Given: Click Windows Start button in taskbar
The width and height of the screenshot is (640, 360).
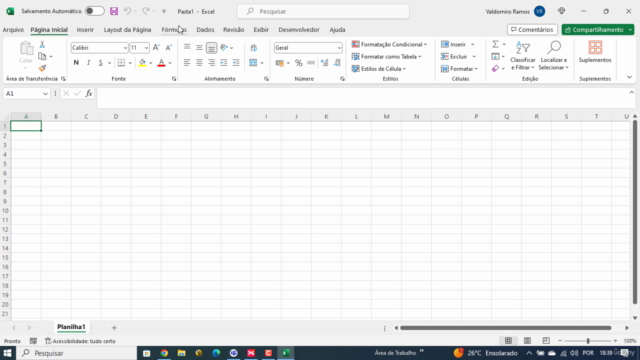Looking at the screenshot, I should click(x=7, y=353).
